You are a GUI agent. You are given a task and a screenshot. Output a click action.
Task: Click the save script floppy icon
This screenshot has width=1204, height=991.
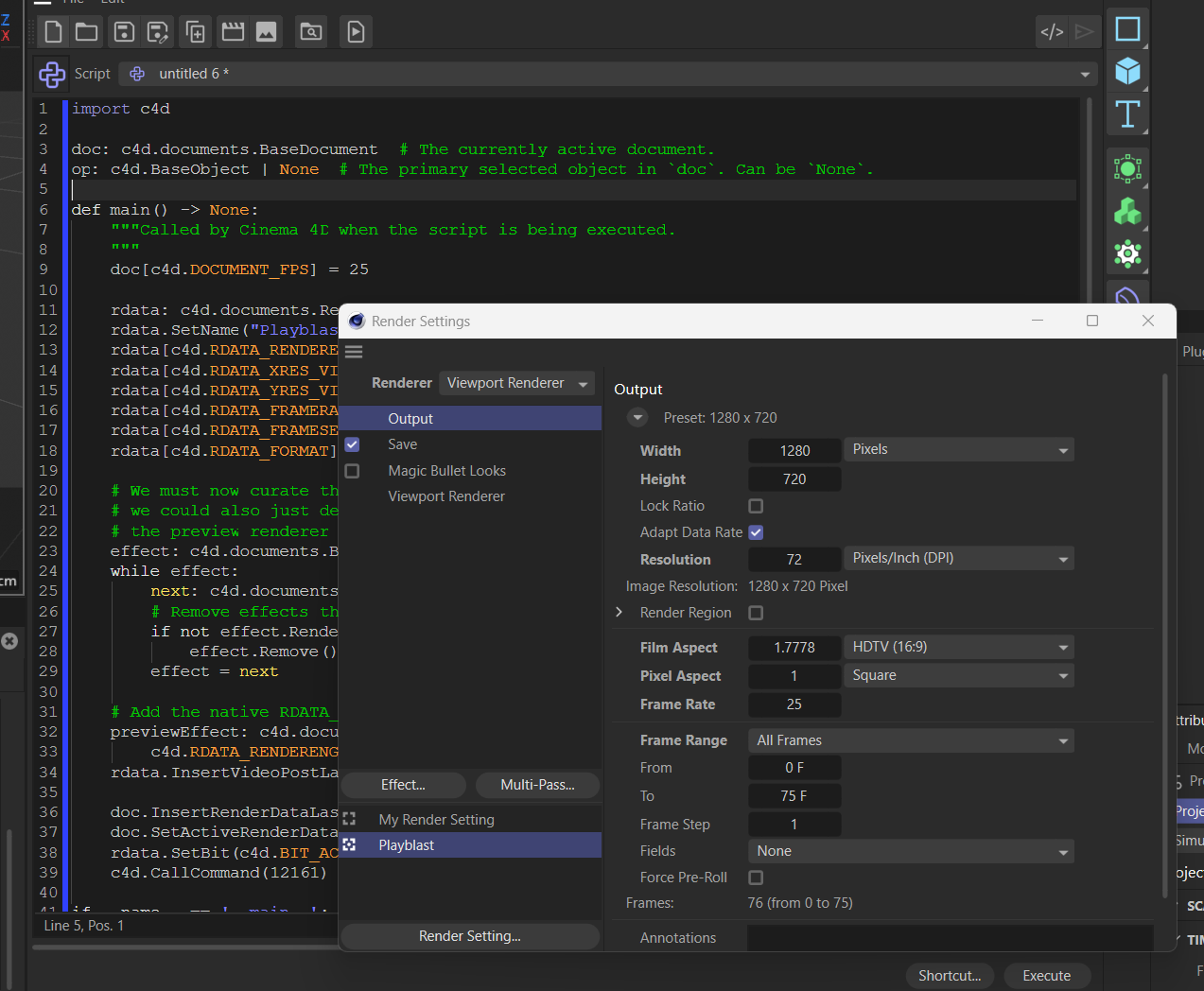click(124, 32)
